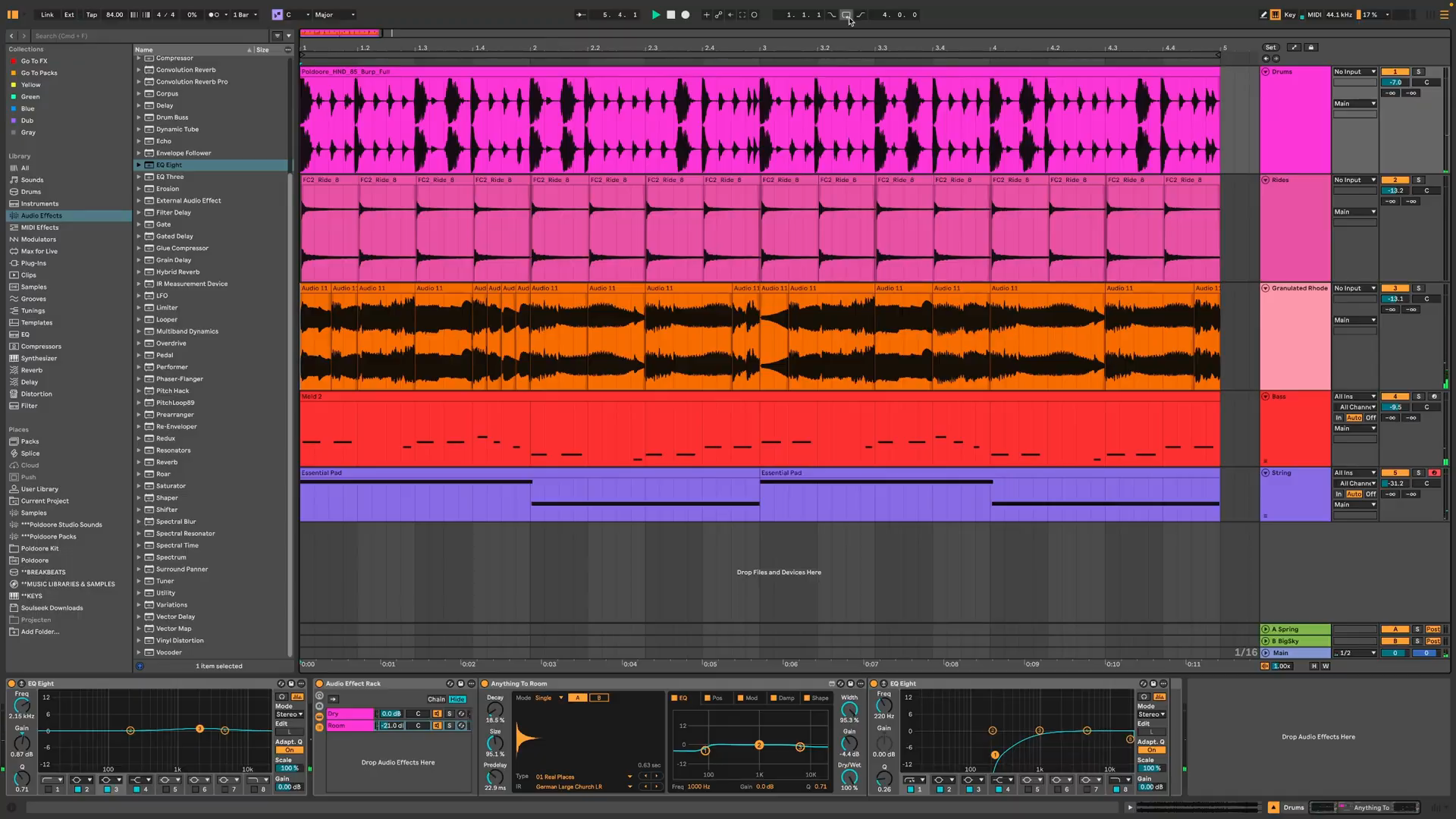Turn off Adaptive Q on left EQ Eight
1456x819 pixels.
(x=289, y=750)
